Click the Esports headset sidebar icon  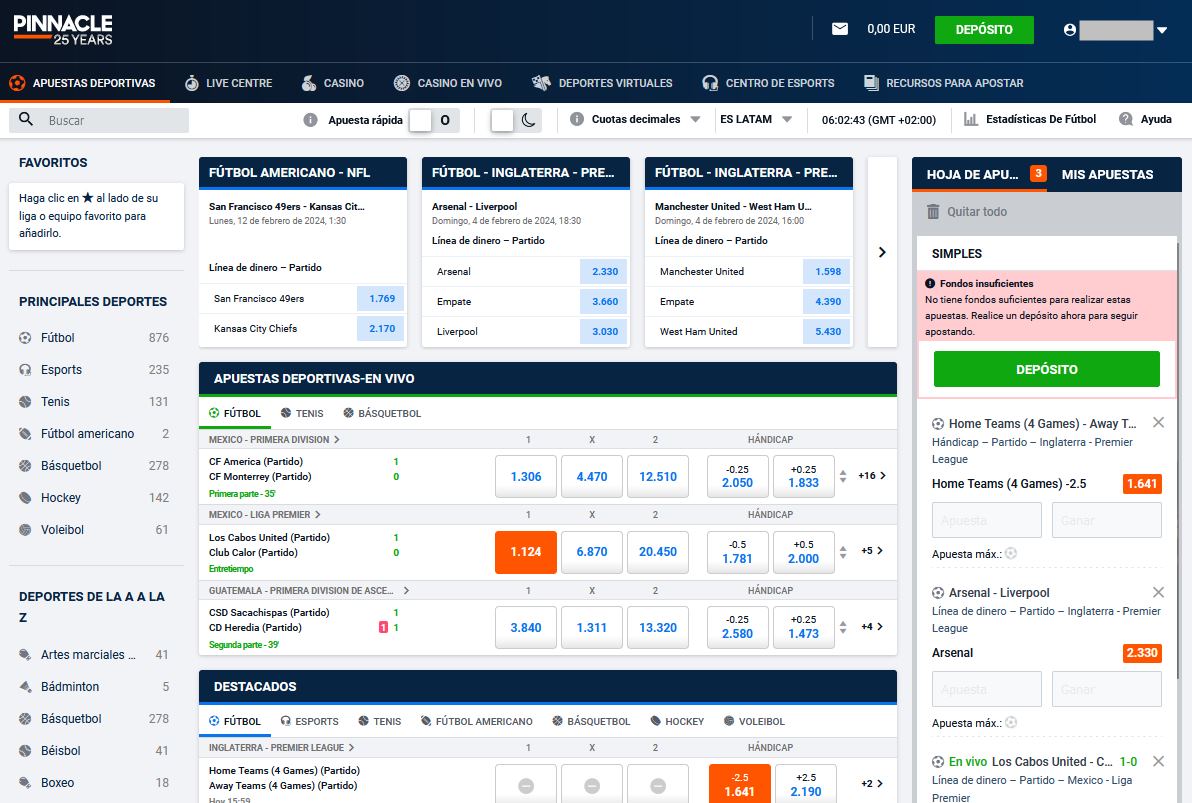coord(25,370)
